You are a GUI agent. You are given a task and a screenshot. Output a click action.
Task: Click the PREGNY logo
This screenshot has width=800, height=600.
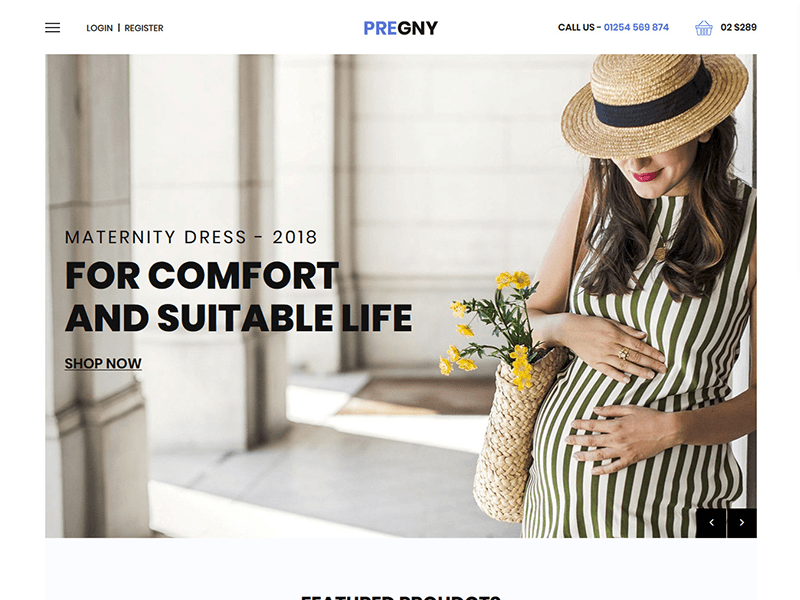[401, 28]
